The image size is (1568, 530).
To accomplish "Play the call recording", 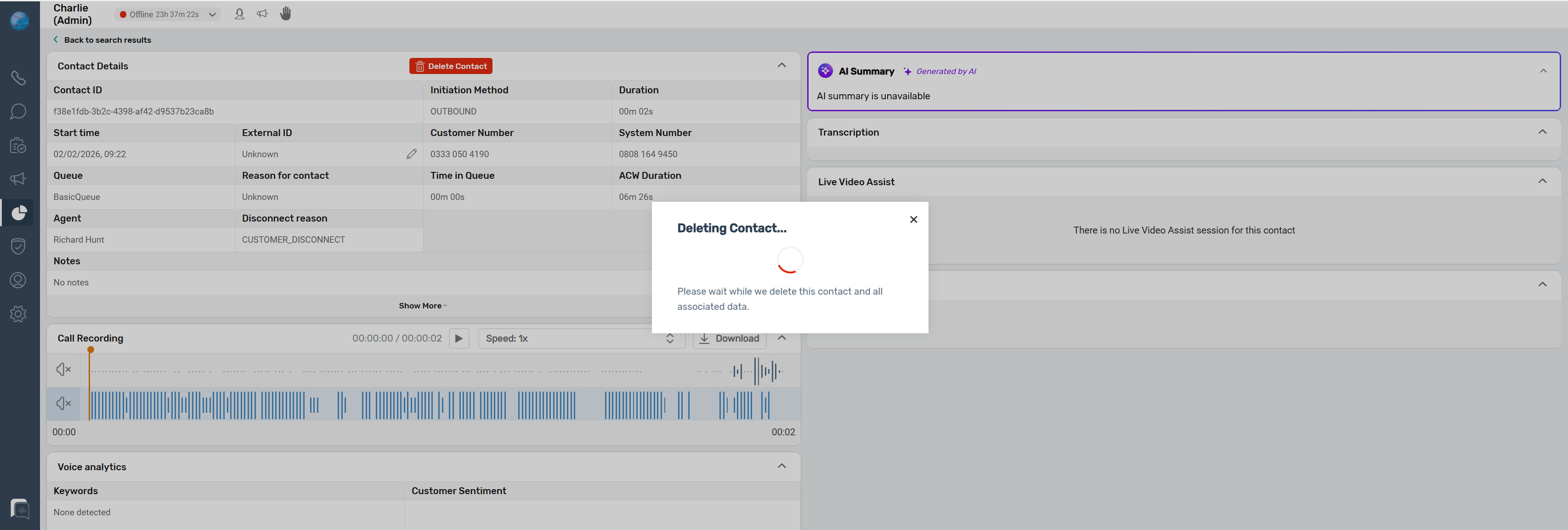I will click(x=459, y=339).
